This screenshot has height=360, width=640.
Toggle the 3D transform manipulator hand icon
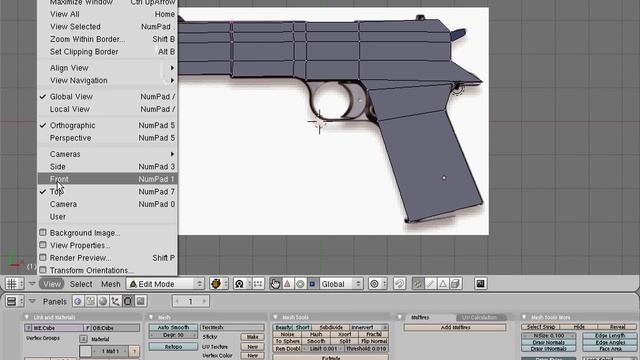point(275,284)
